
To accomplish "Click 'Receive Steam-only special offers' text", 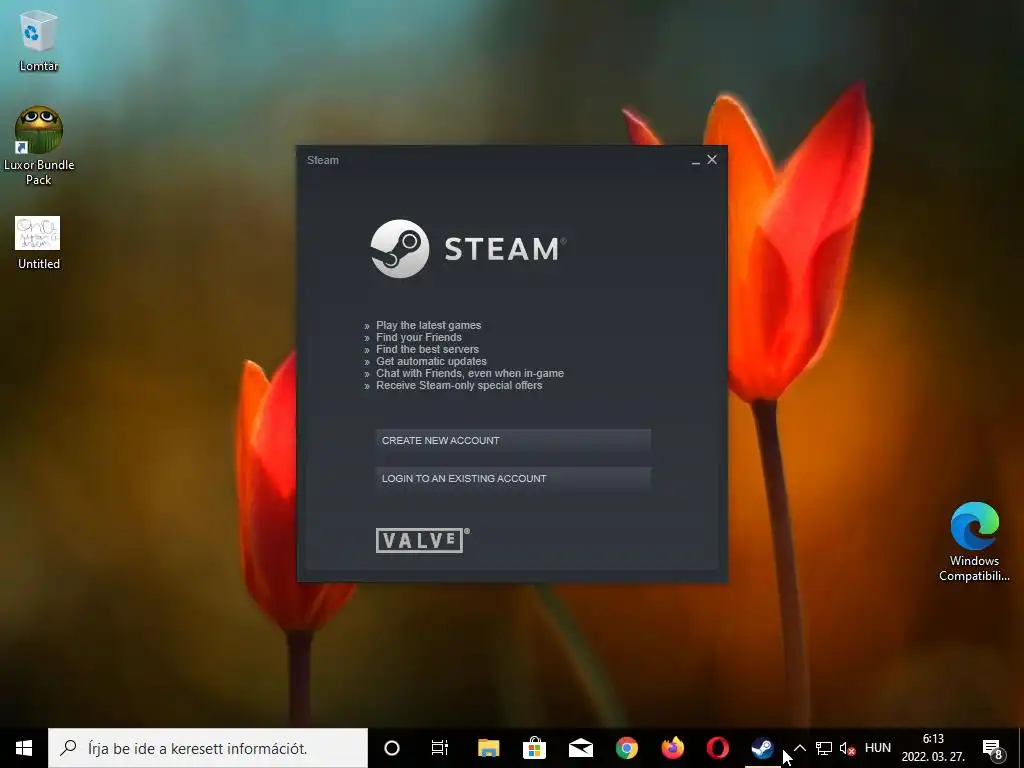I will click(x=459, y=385).
